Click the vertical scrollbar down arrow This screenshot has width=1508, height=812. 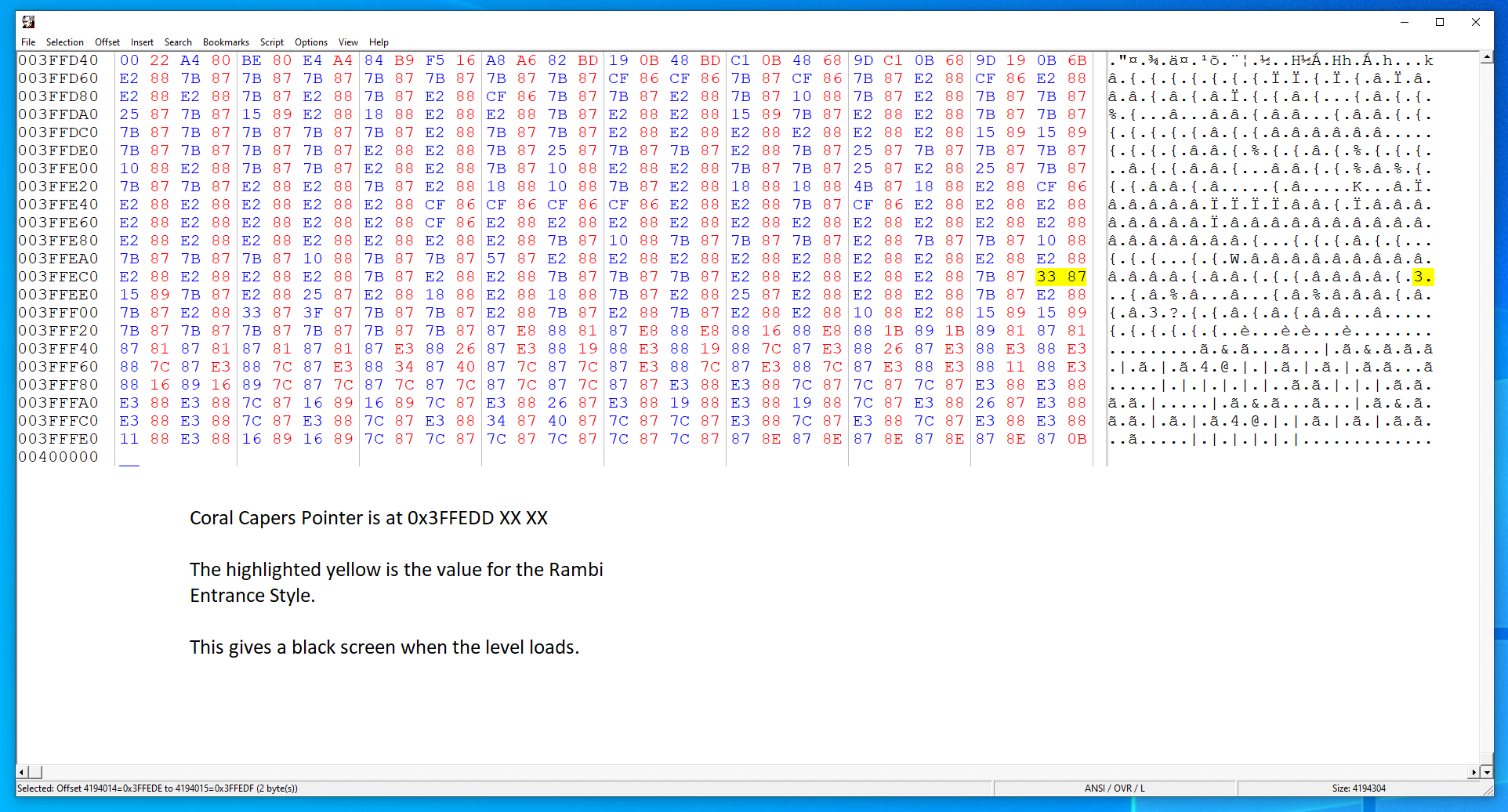(1486, 772)
